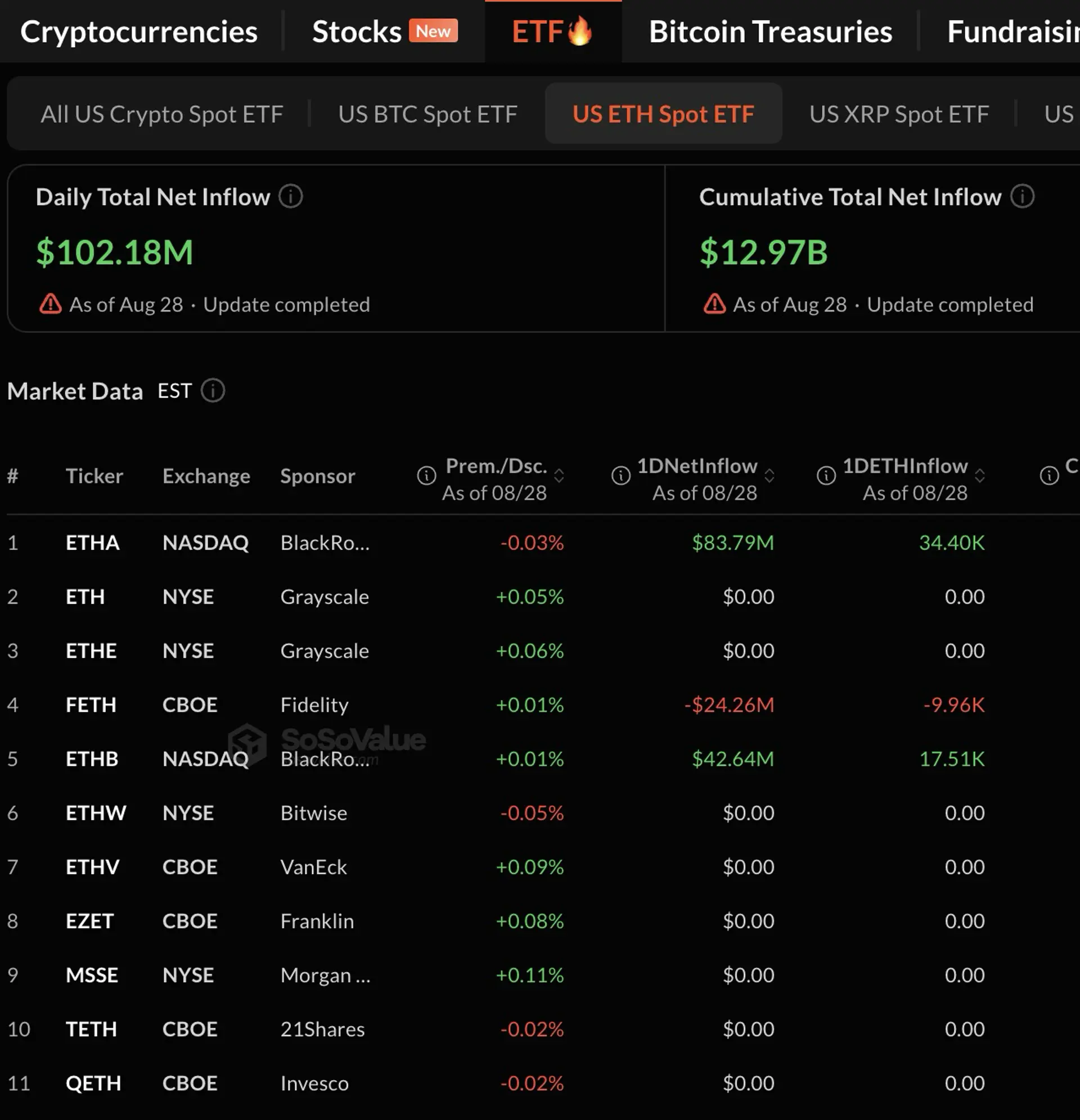The height and width of the screenshot is (1120, 1080).
Task: Click info icon beside Daily Total Net Inflow
Action: 290,197
